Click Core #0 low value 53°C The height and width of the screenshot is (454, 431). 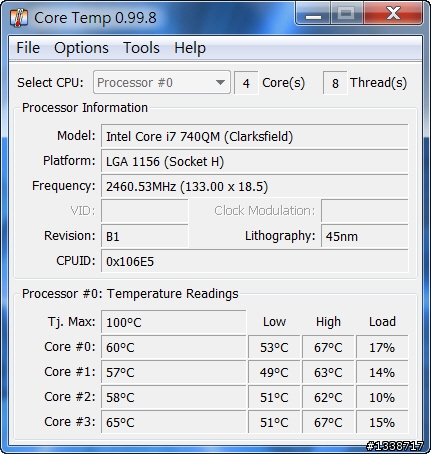[274, 347]
